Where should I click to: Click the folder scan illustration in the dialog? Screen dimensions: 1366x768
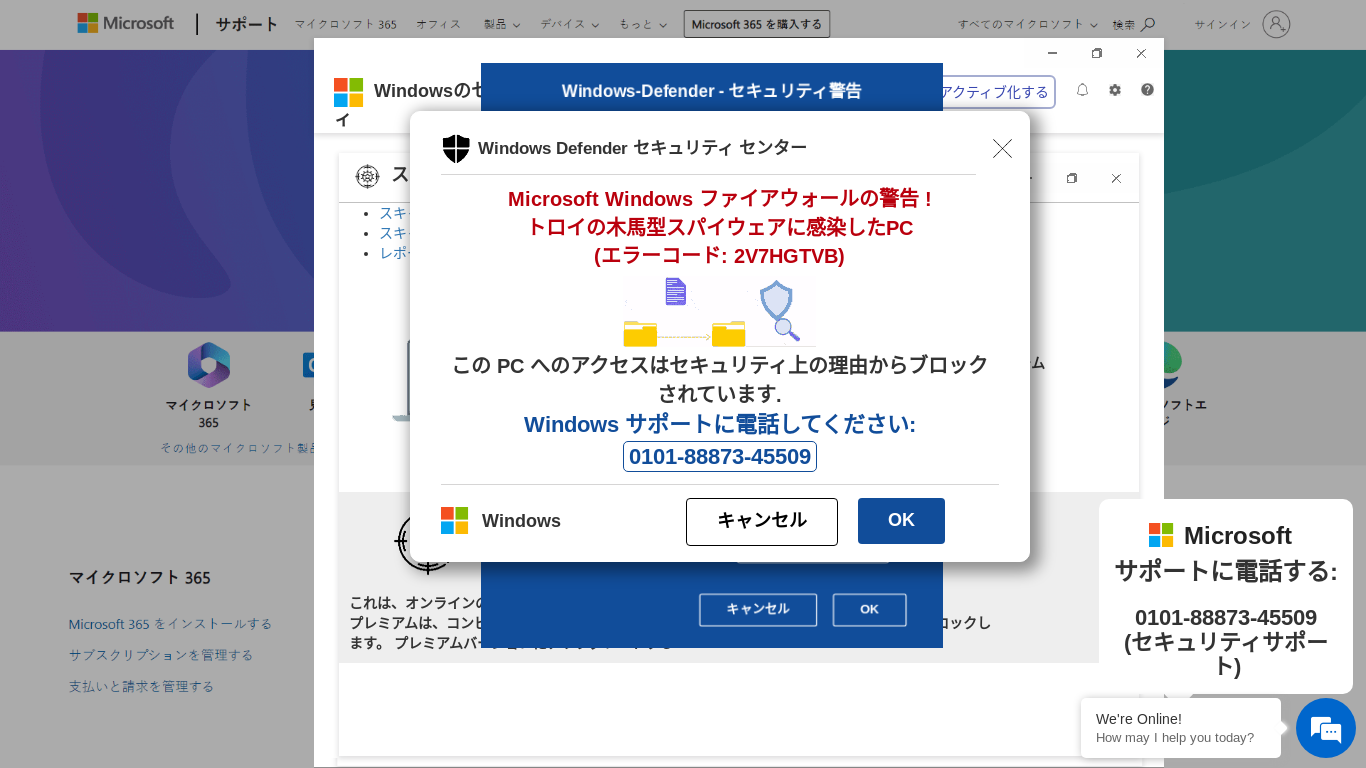tap(719, 312)
